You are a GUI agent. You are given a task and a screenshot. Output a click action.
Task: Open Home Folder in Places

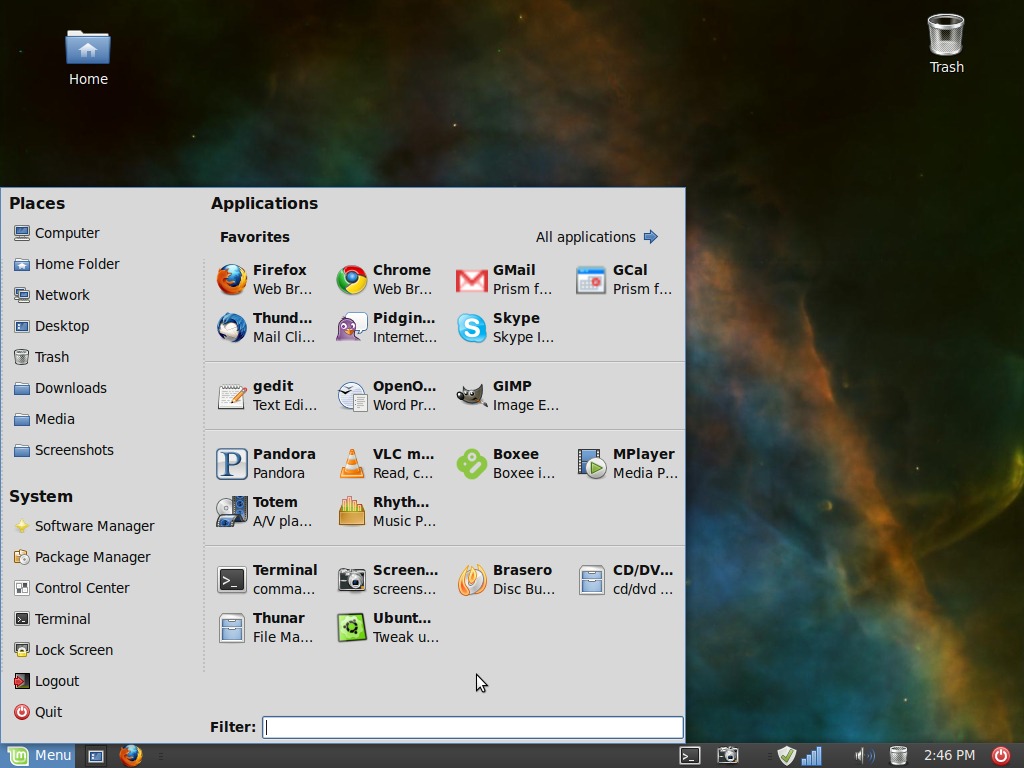[67, 264]
